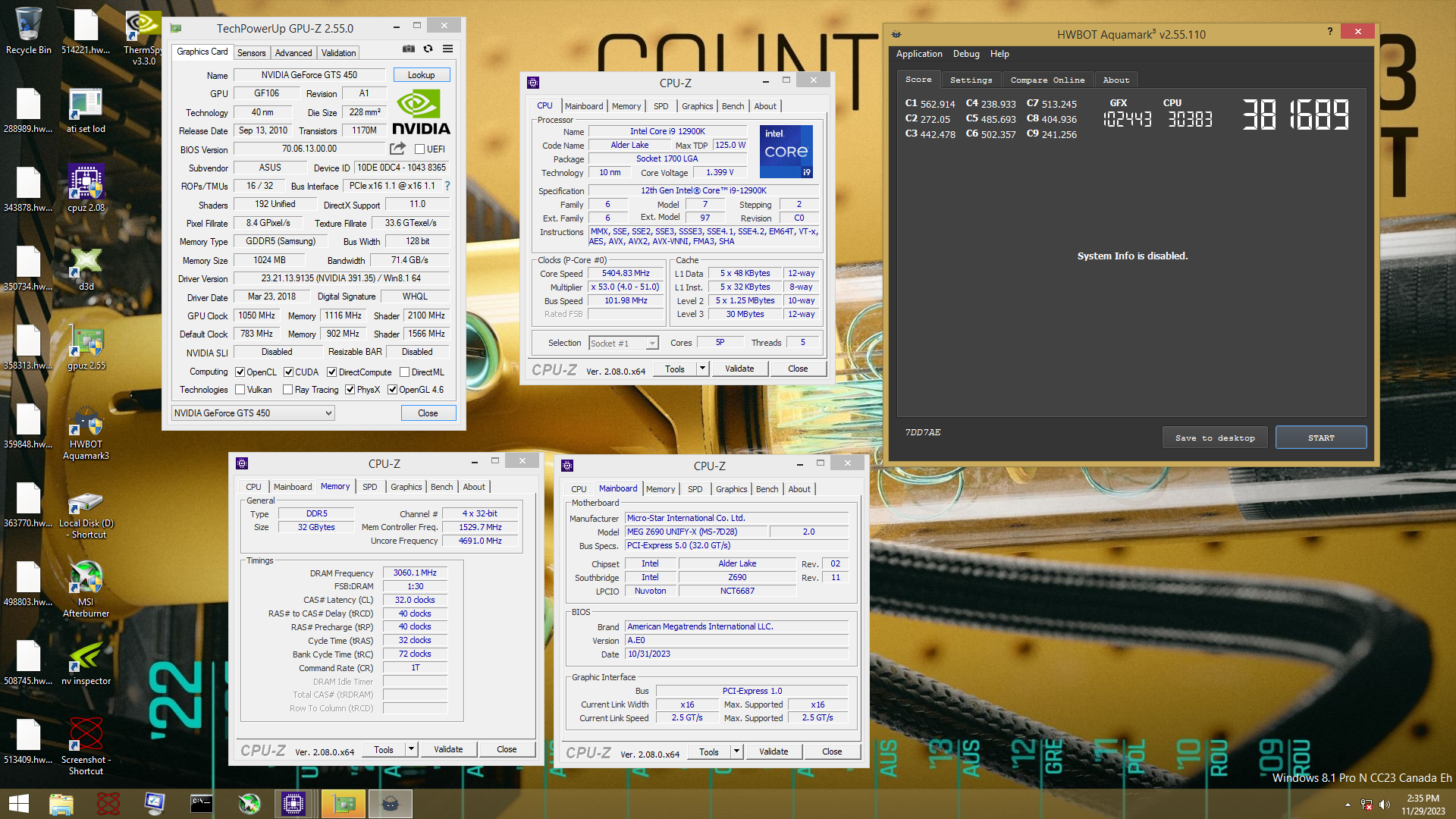
Task: Switch to Bench tab in CPU-Z CPU window
Action: [733, 106]
